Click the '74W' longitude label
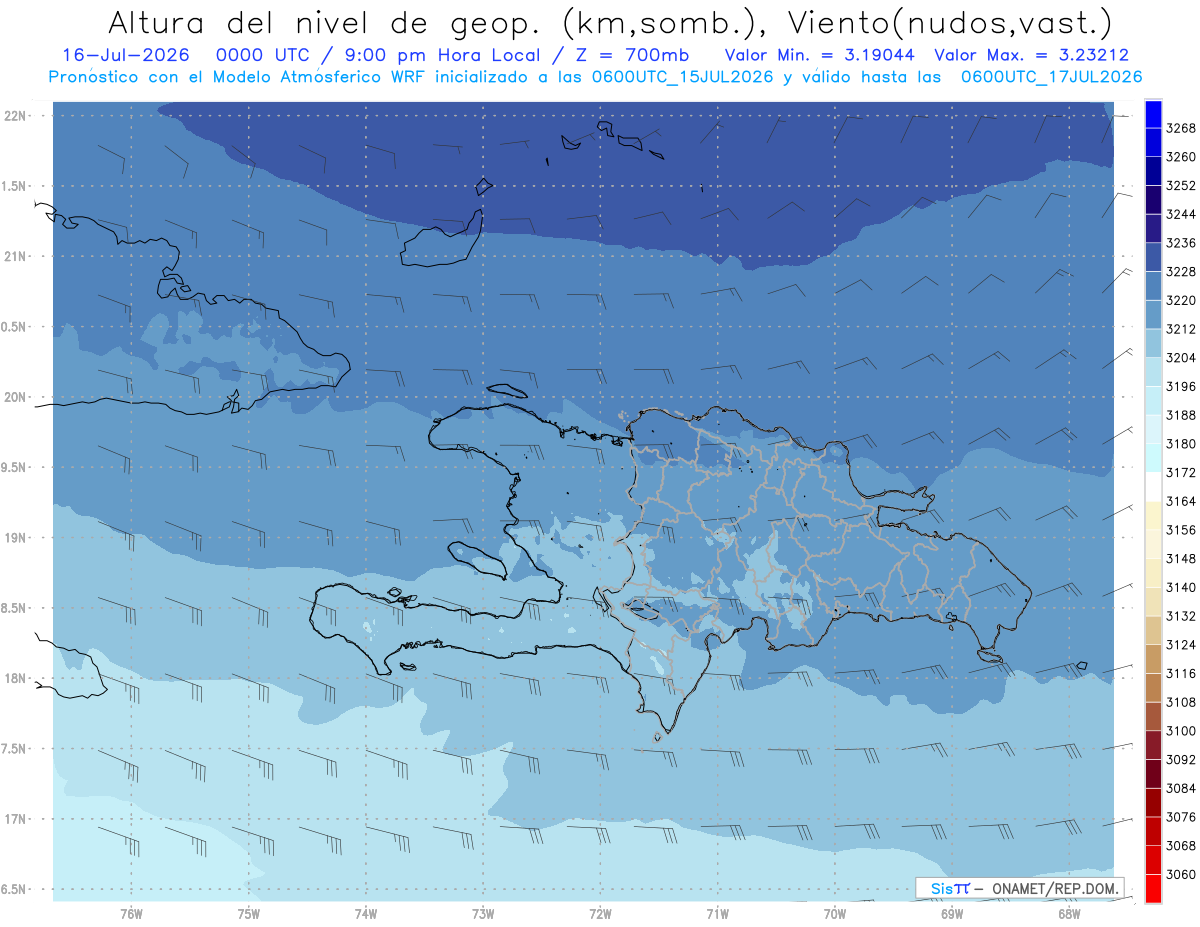This screenshot has width=1200, height=927. point(366,914)
